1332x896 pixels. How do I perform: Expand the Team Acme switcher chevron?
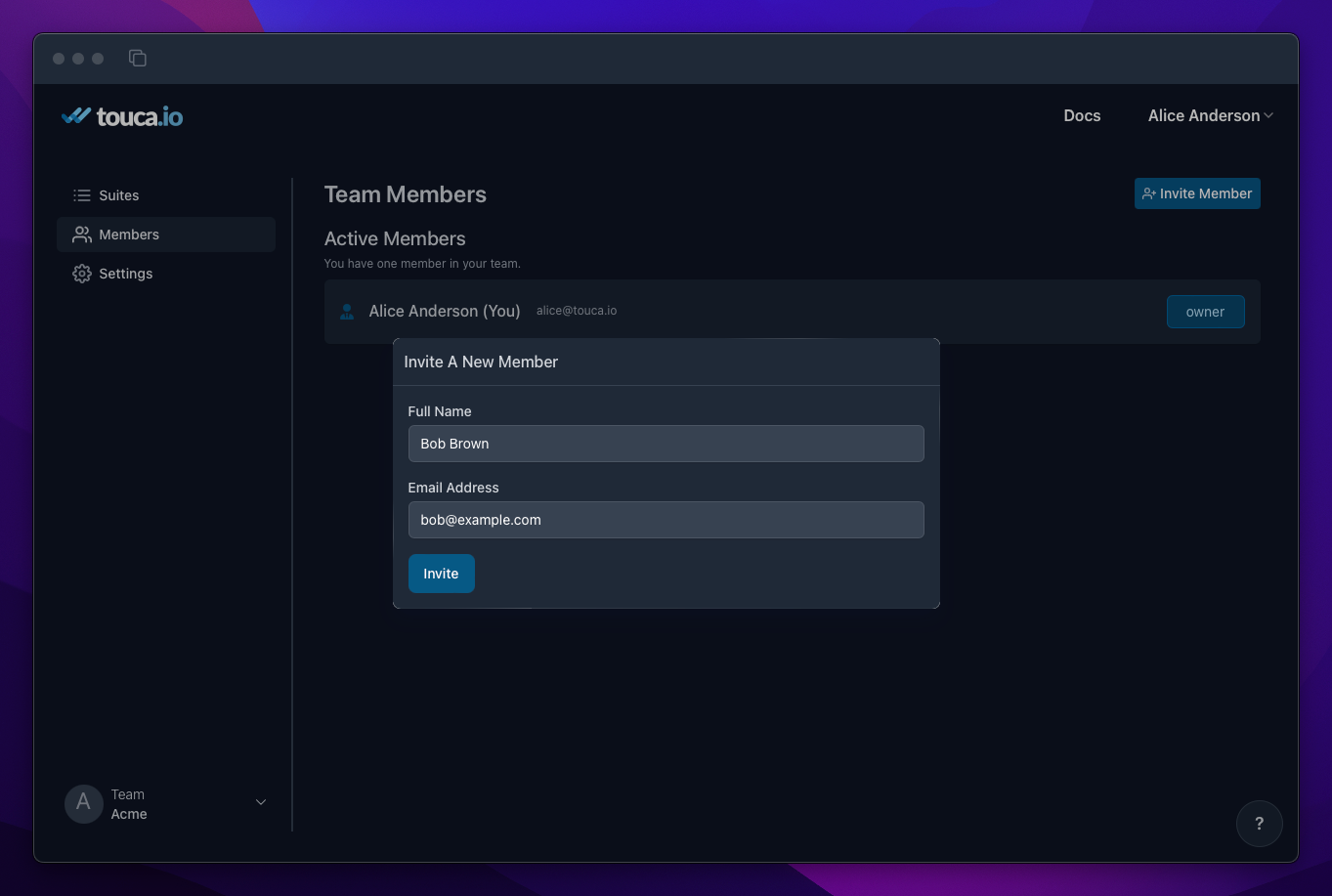(261, 802)
